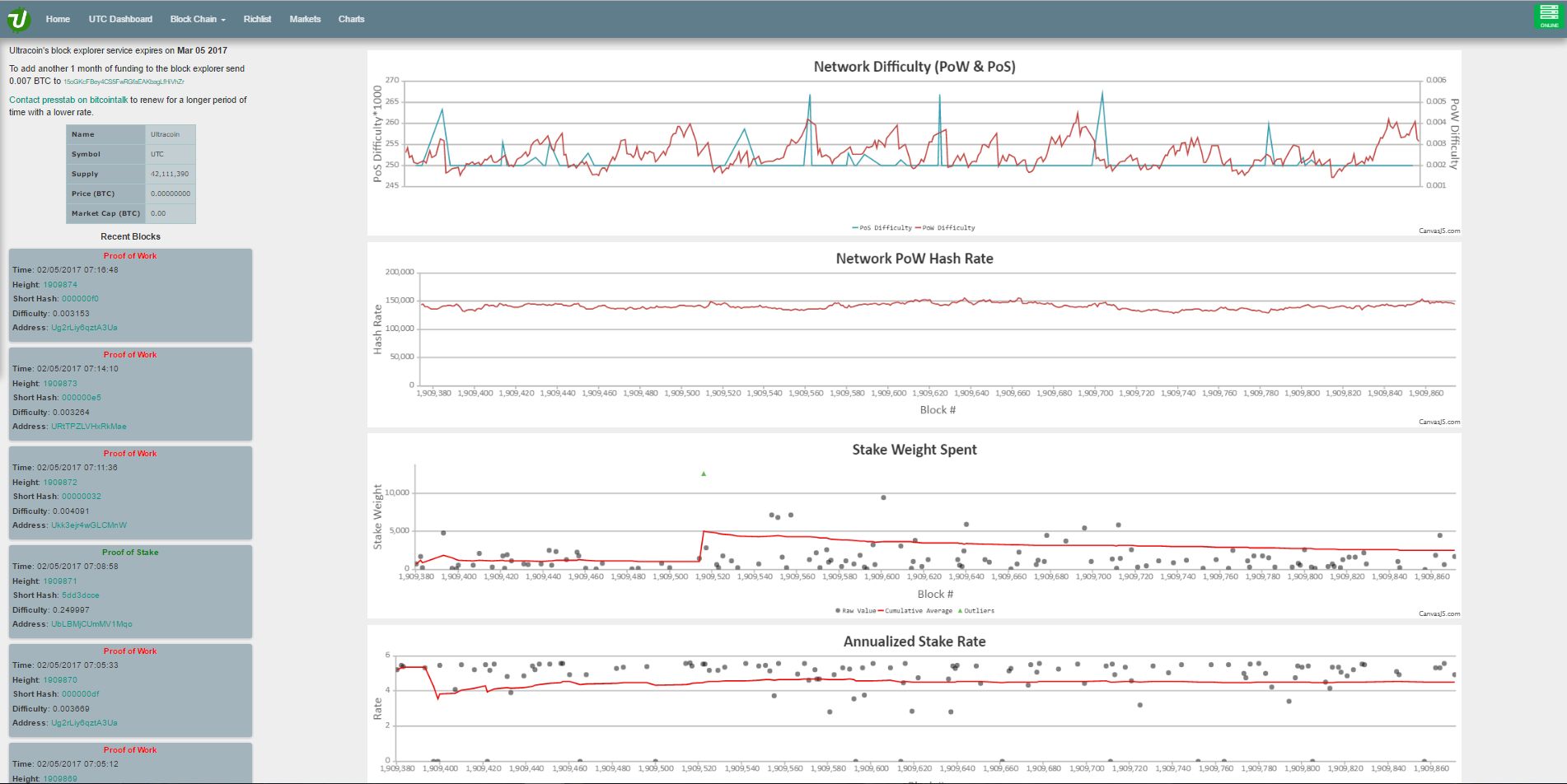
Task: Click difficulty value 0.249997
Action: pos(71,610)
